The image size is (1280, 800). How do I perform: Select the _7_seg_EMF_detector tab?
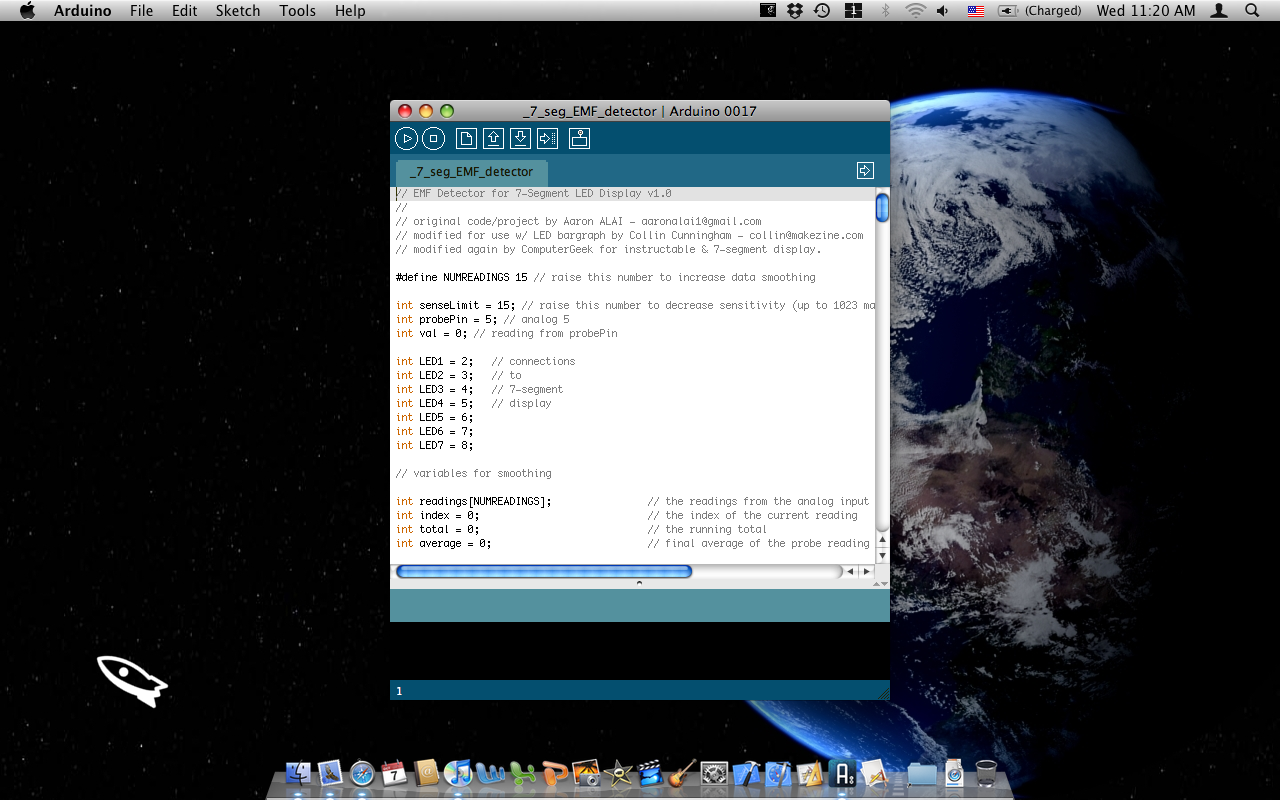click(472, 172)
